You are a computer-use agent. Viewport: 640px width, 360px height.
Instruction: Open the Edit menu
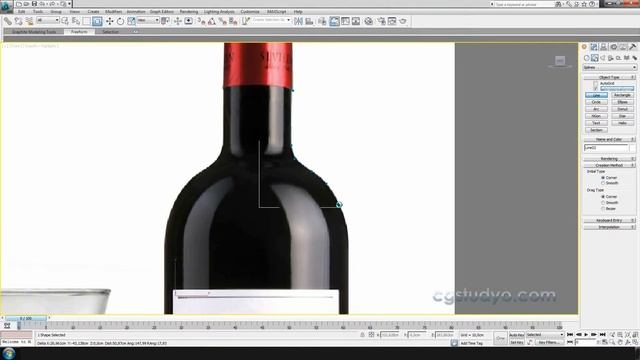22,12
